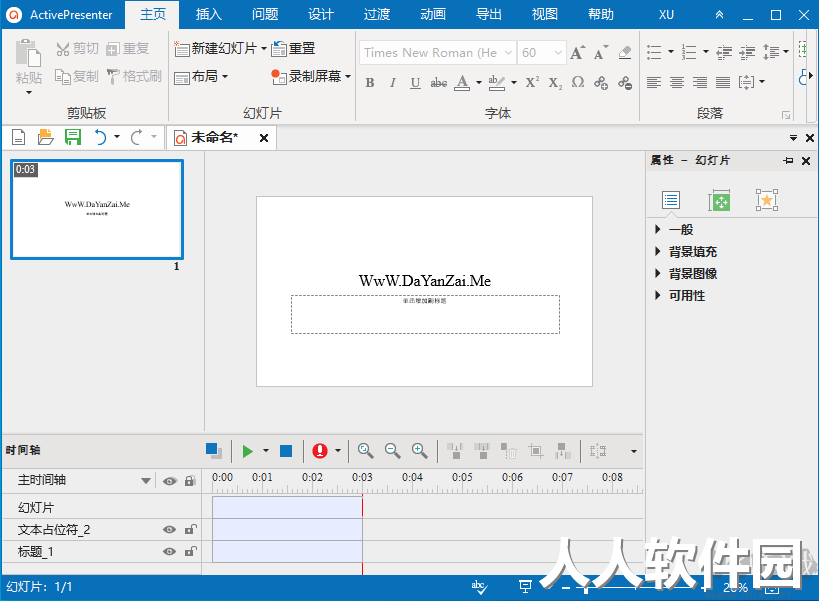Clear formatting with the eraser icon

[x=625, y=53]
